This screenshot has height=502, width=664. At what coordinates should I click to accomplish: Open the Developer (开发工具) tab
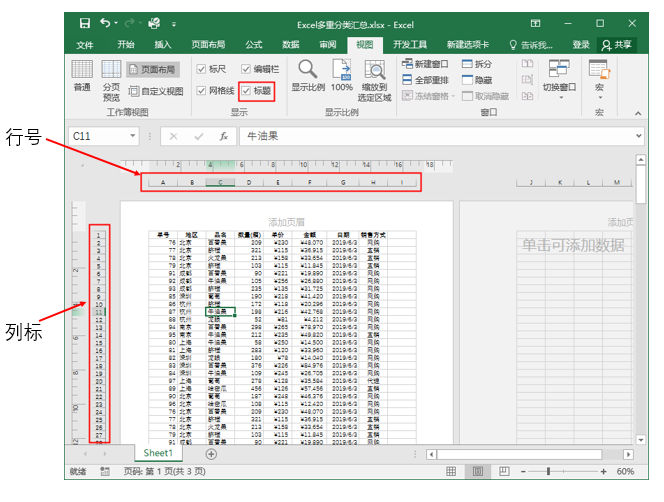[409, 45]
